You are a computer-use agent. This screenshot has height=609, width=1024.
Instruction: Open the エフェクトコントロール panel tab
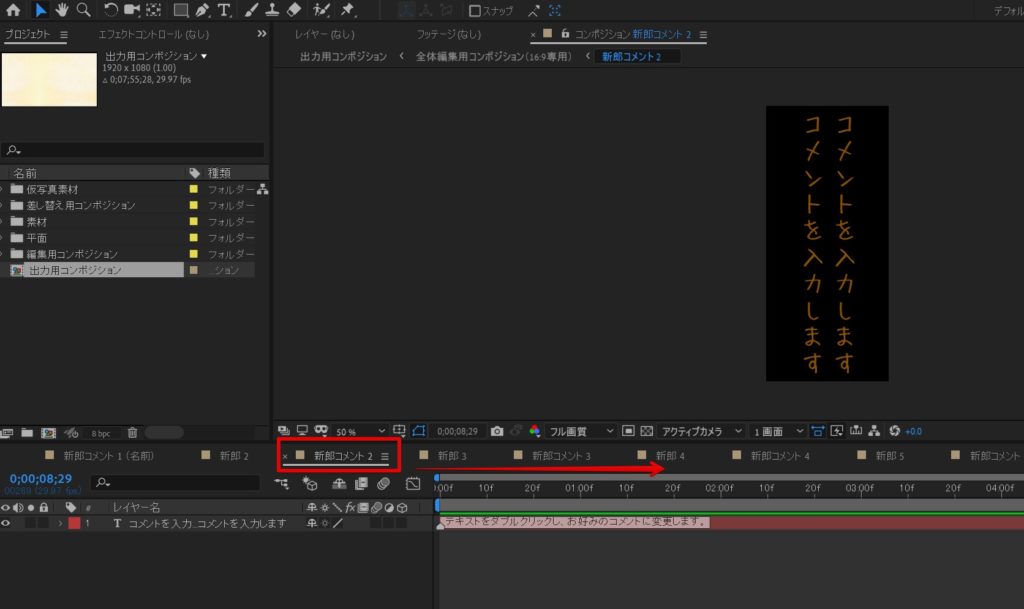click(x=153, y=34)
